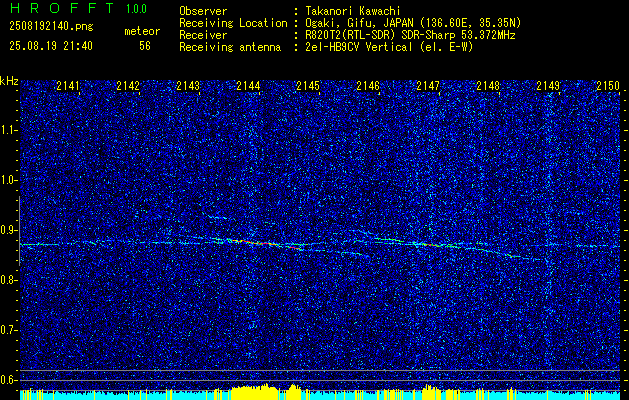Click the 2145 time marker
The height and width of the screenshot is (400, 629).
tap(308, 85)
